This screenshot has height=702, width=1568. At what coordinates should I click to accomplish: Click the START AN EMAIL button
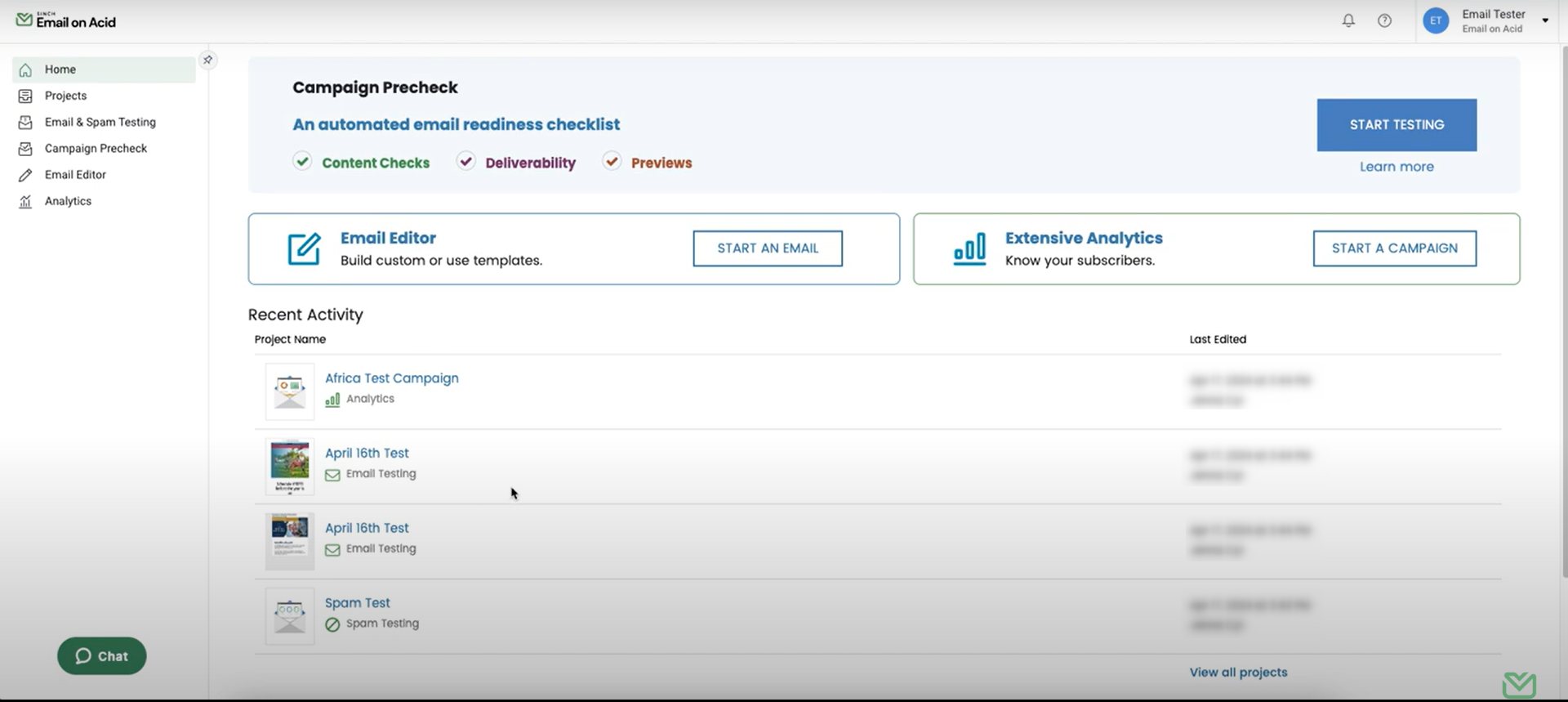click(767, 248)
